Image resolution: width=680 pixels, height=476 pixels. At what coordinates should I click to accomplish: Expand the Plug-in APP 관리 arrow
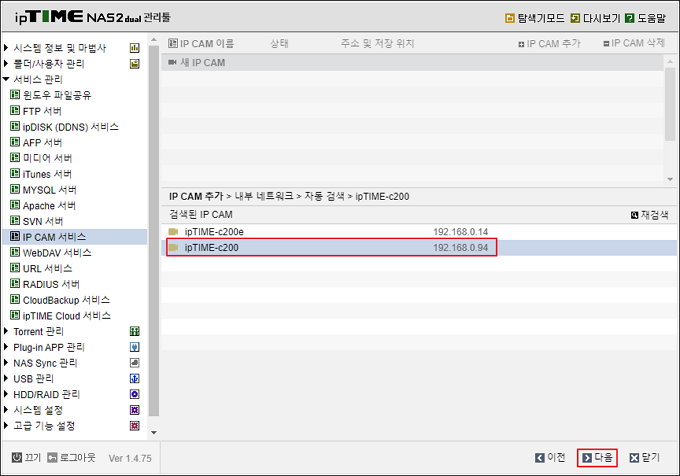(x=6, y=347)
